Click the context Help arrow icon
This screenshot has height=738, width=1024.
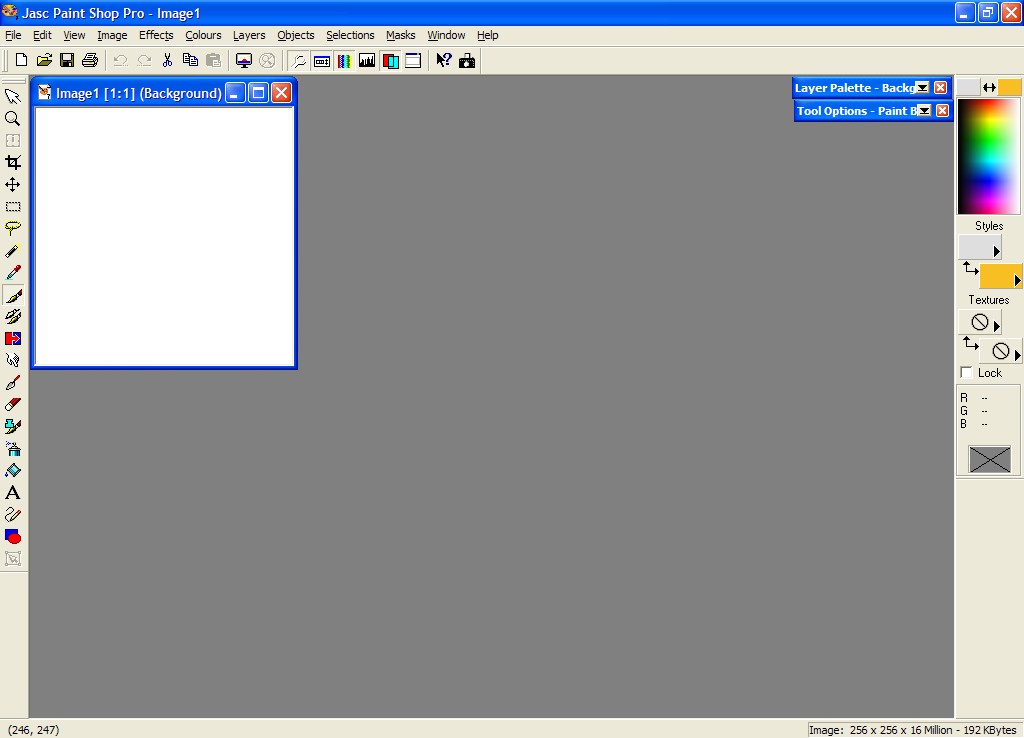[443, 61]
